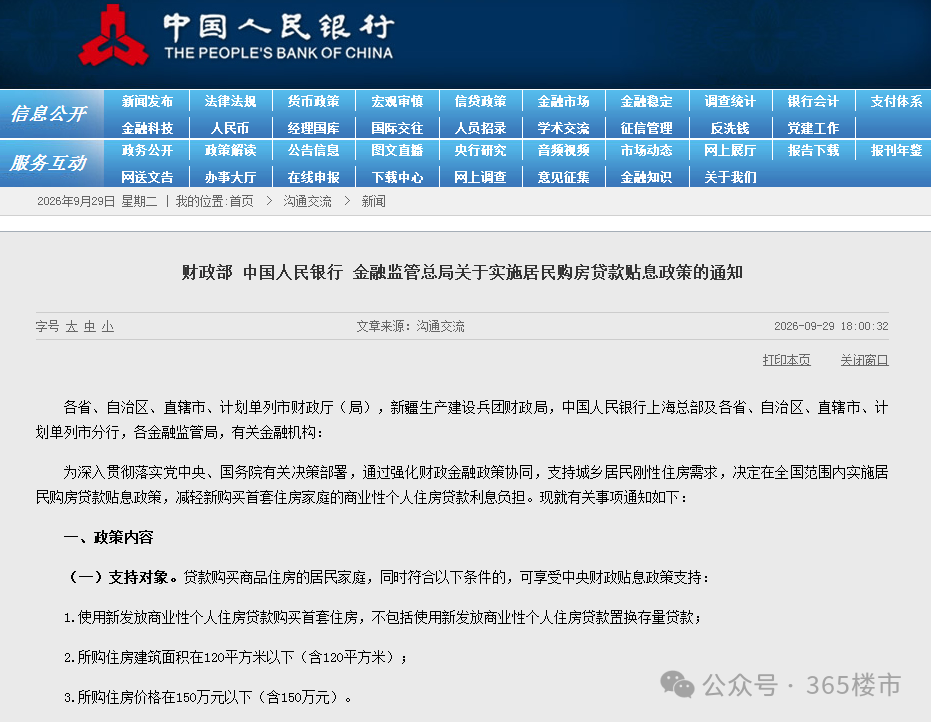This screenshot has height=722, width=931.
Task: Open the 信贷政策 page
Action: click(480, 102)
